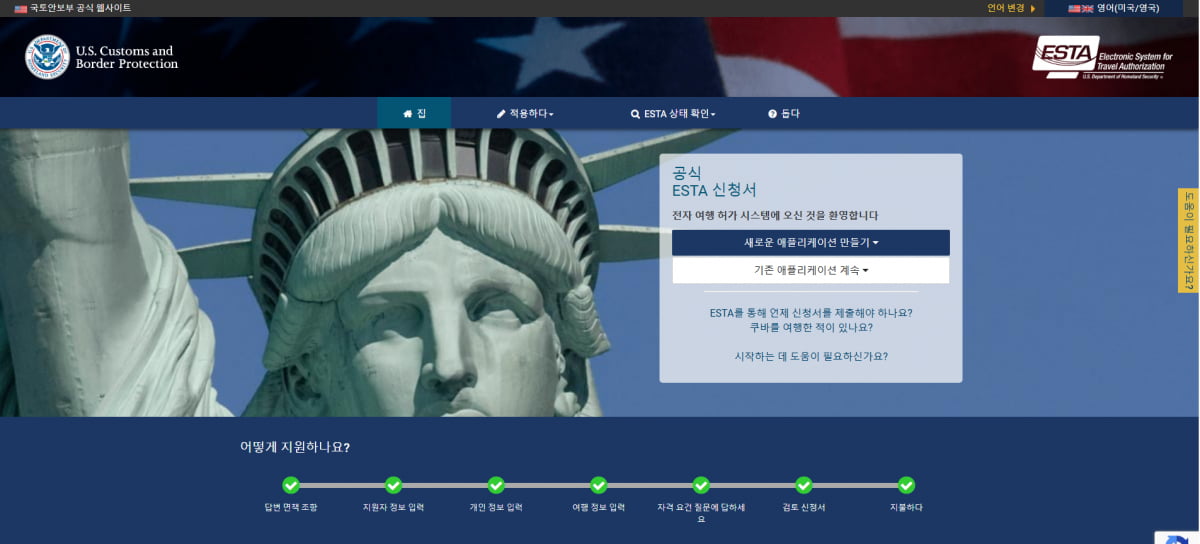Open link 시작하는 데 도움이 필요하신가요?
Viewport: 1200px width, 544px height.
coord(811,356)
